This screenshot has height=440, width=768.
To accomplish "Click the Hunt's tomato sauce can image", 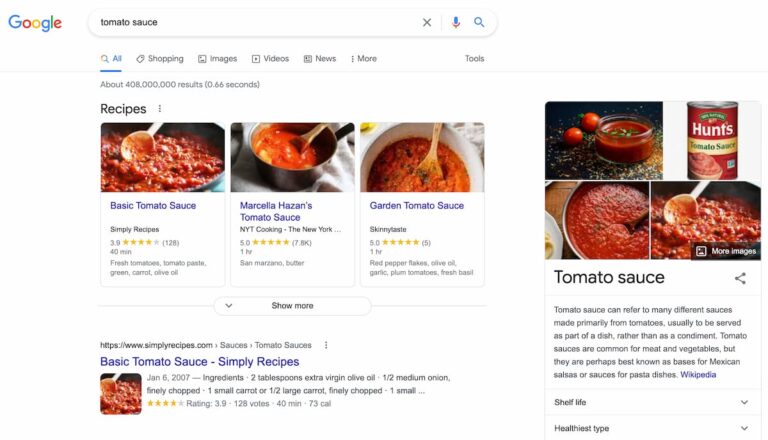I will click(x=712, y=141).
